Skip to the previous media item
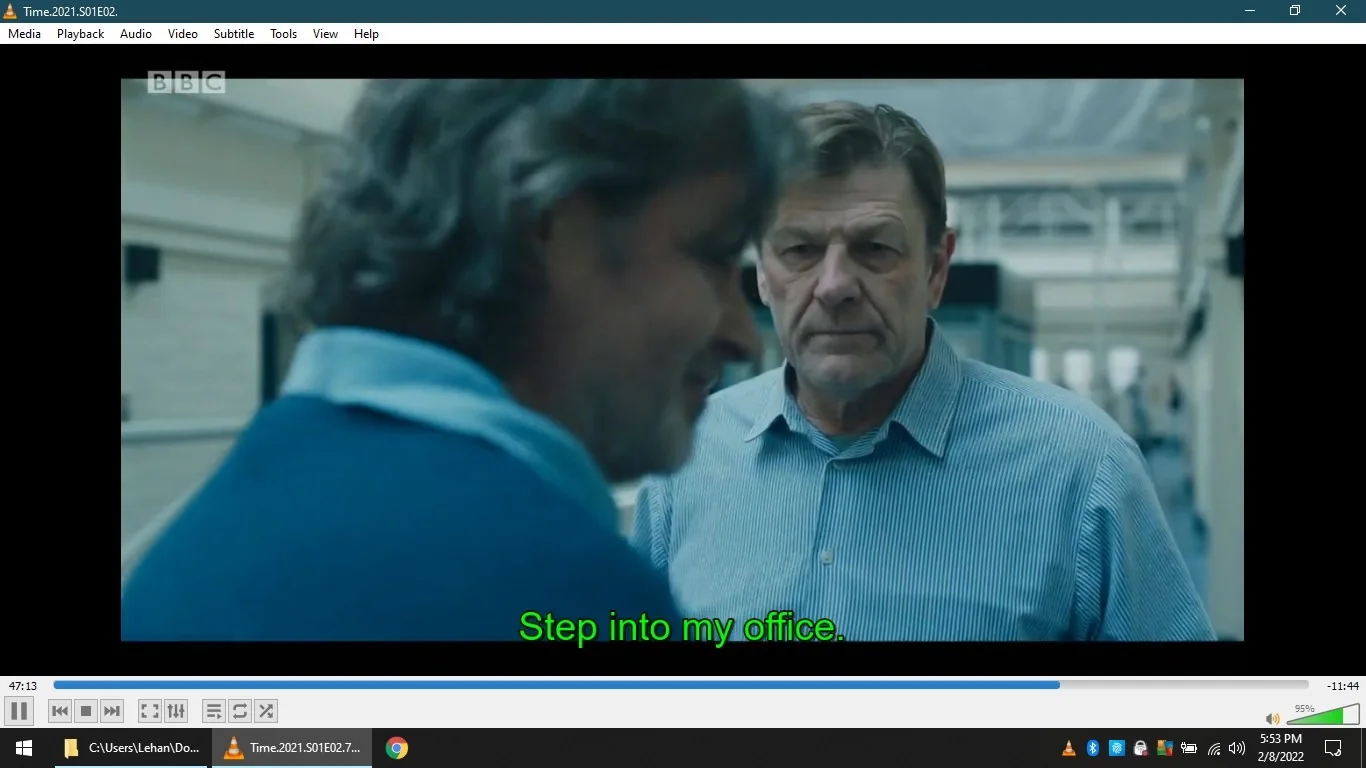This screenshot has width=1366, height=768. (60, 711)
